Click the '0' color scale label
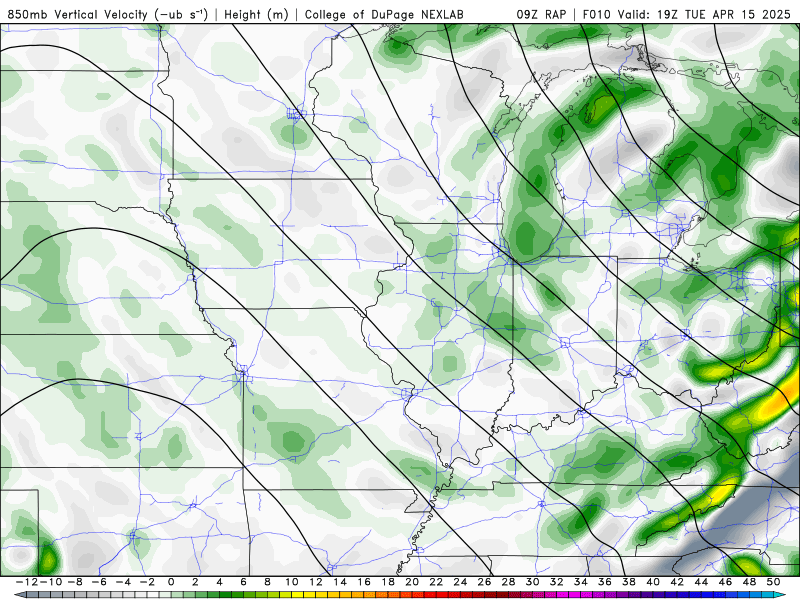This screenshot has width=800, height=600. pyautogui.click(x=170, y=582)
